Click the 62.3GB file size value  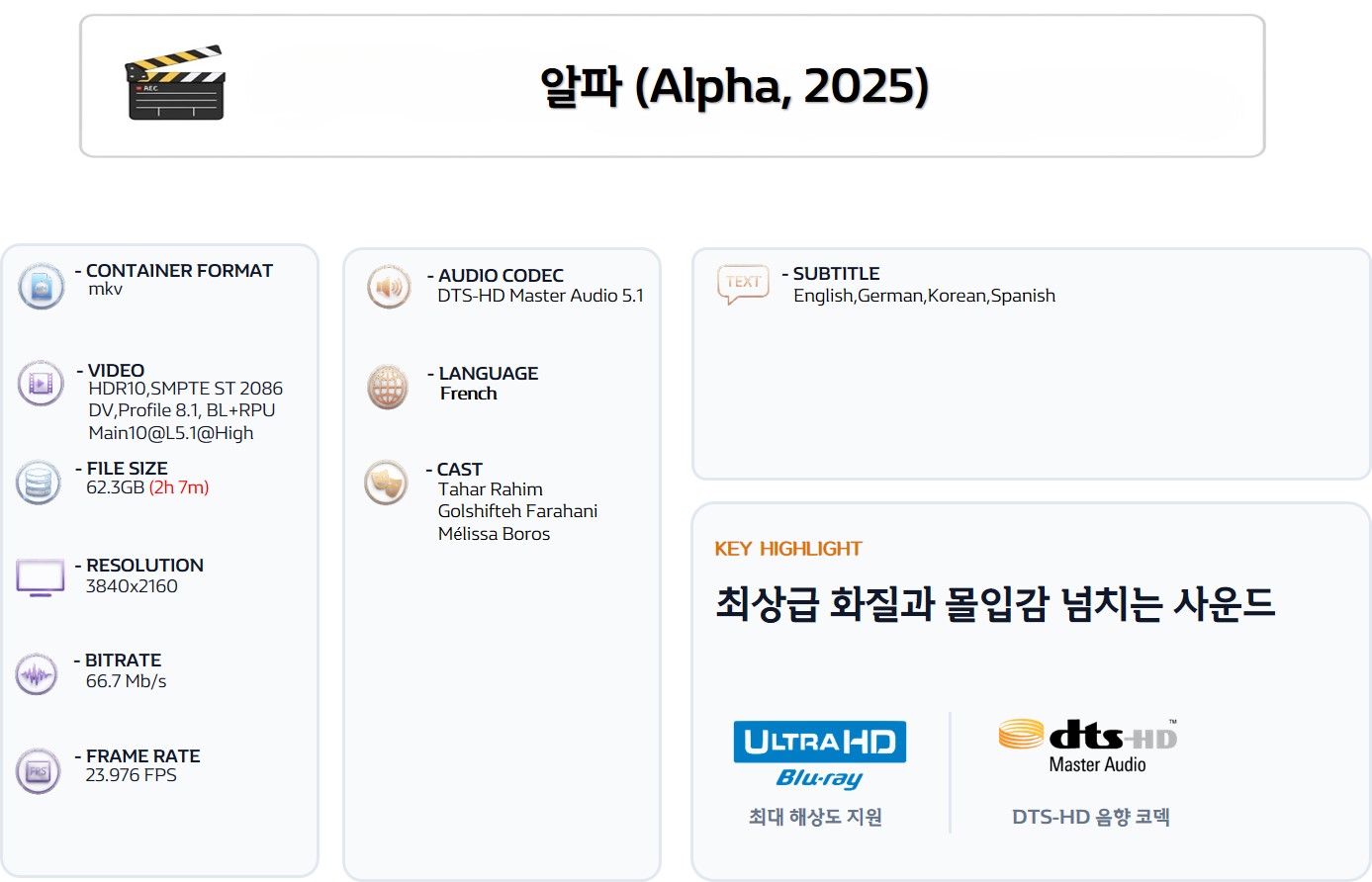point(116,487)
